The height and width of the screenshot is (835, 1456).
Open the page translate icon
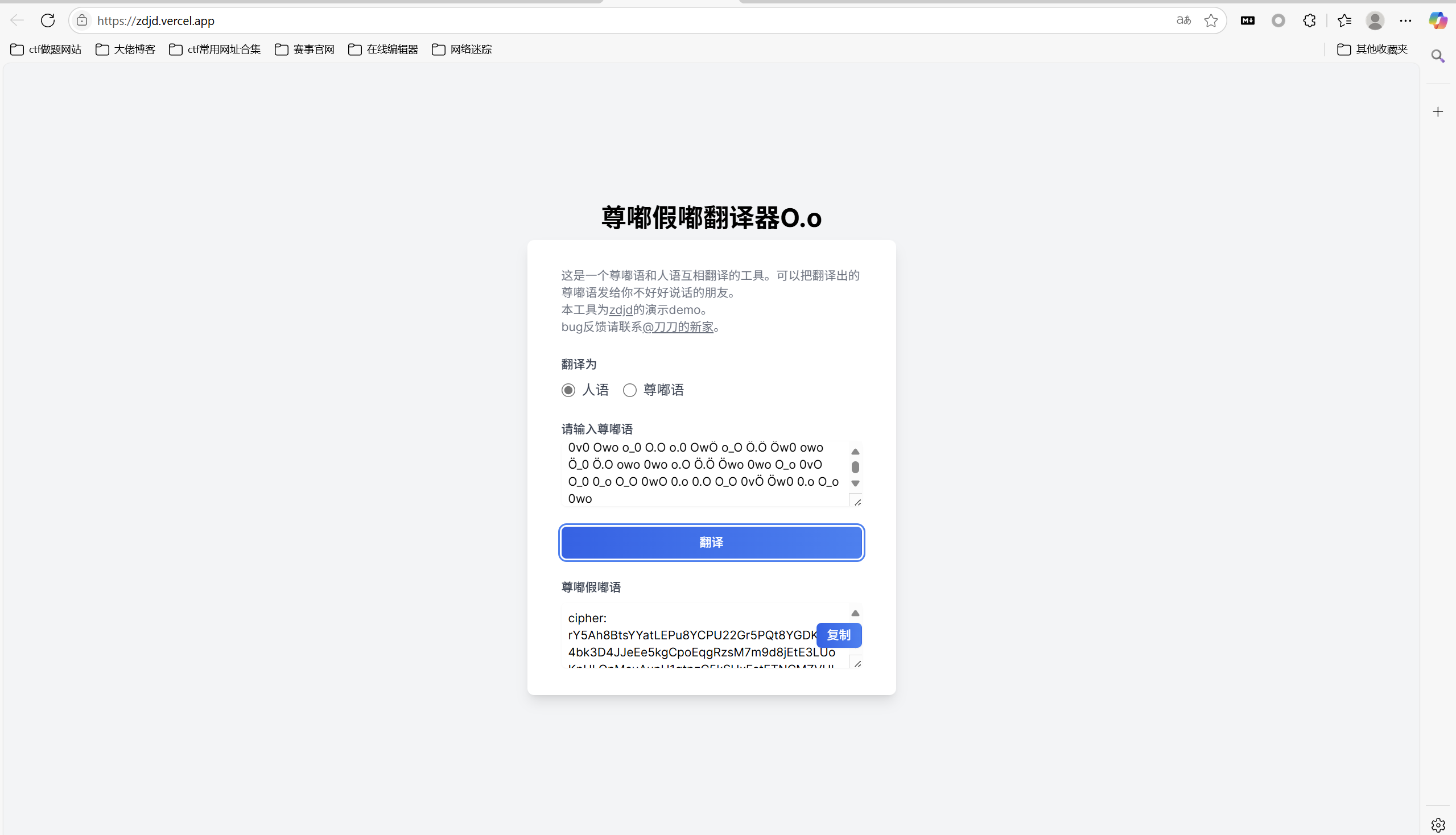(x=1183, y=20)
